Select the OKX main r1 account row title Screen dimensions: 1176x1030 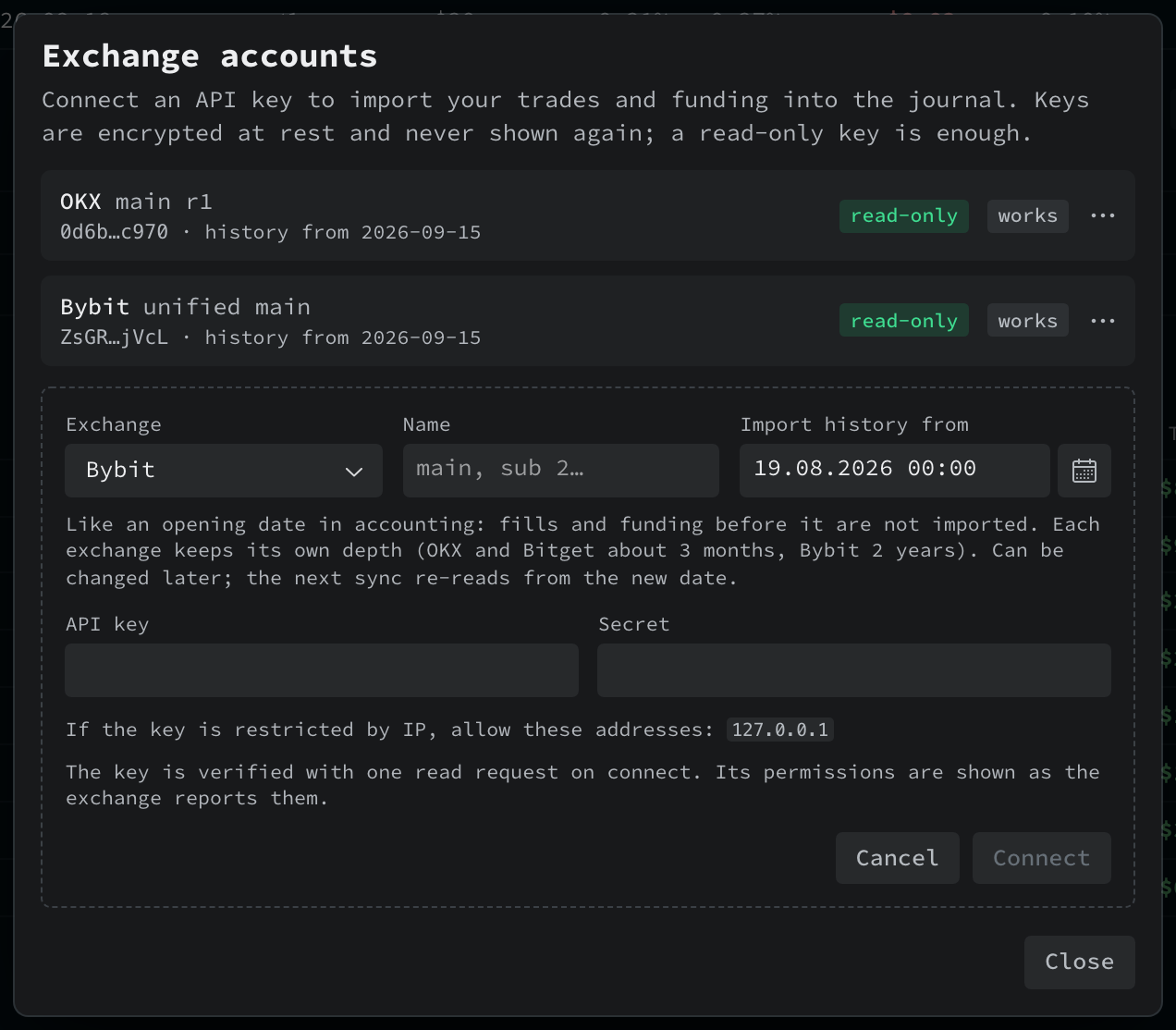pyautogui.click(x=137, y=202)
